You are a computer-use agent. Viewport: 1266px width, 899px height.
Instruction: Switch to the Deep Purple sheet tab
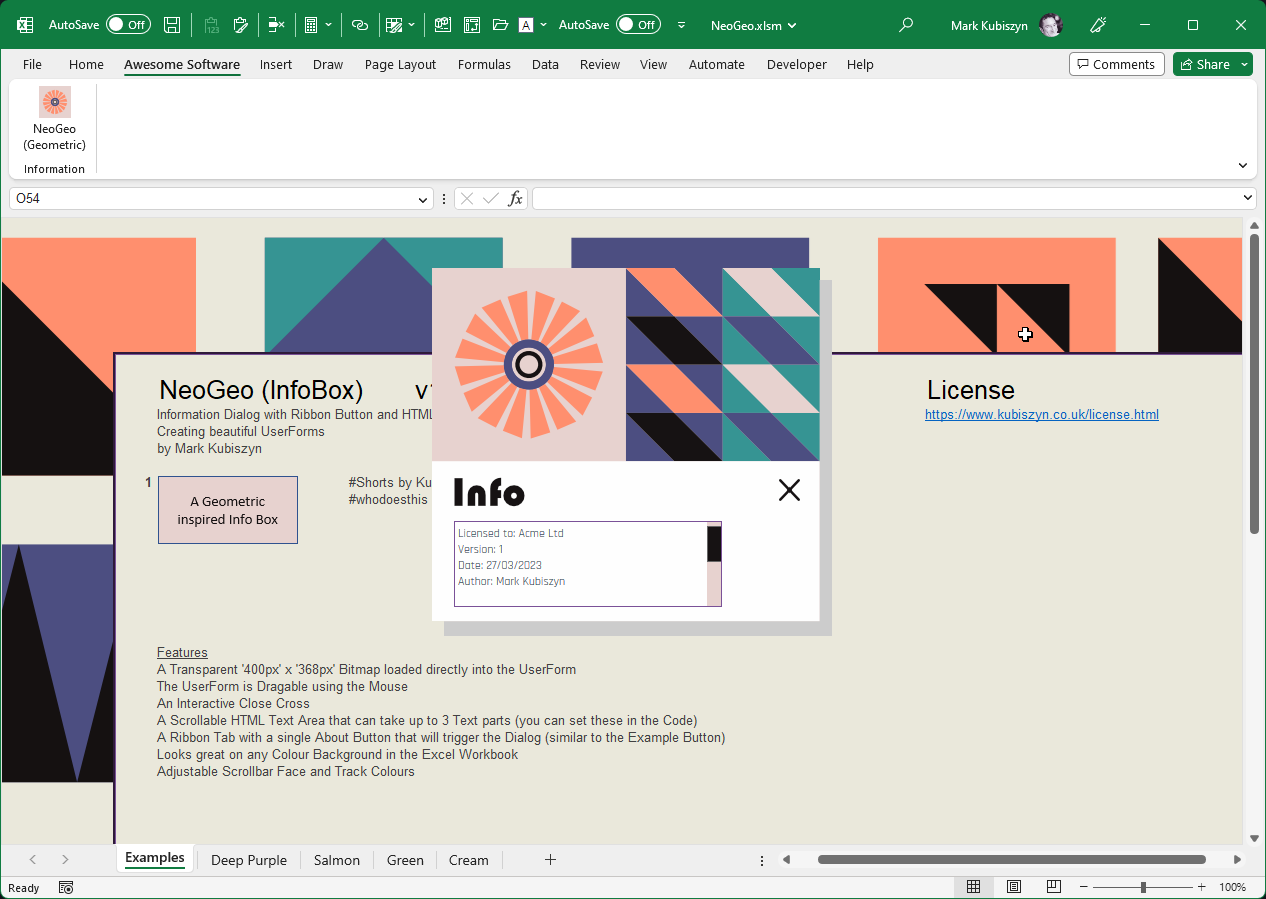pyautogui.click(x=248, y=860)
